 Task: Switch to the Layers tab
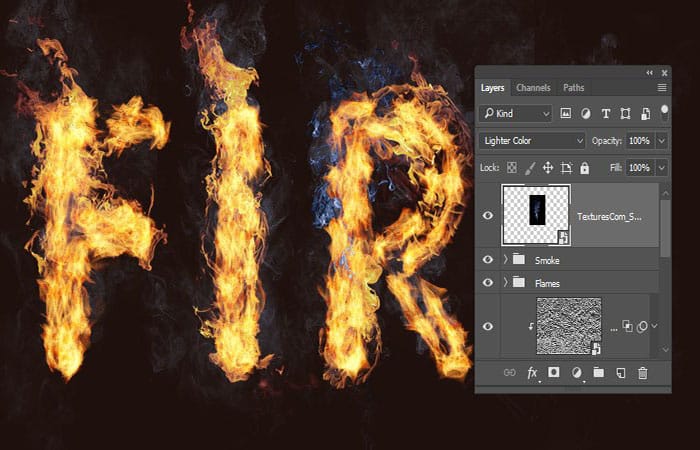click(492, 88)
